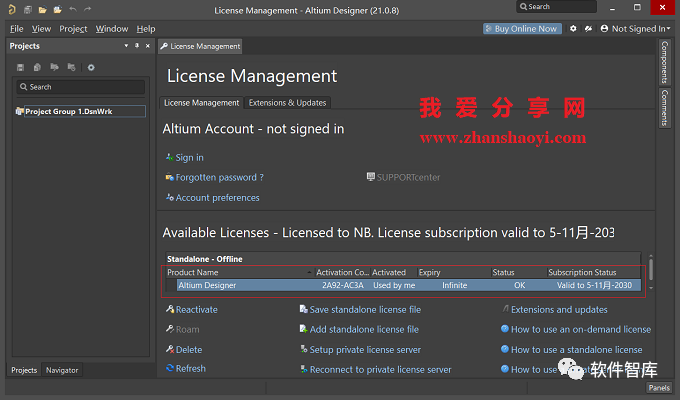The image size is (680, 400).
Task: Select the License Management document tab
Action: (x=200, y=46)
